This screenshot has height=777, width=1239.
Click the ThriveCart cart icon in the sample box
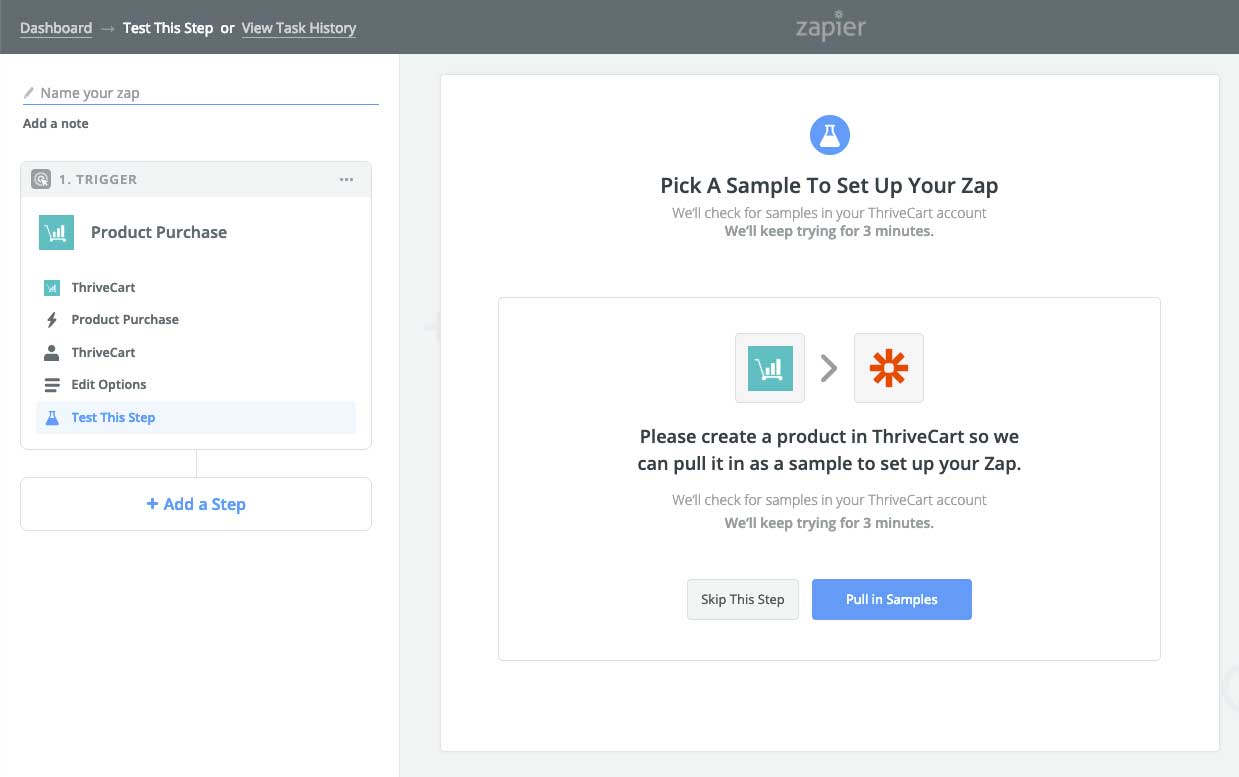770,368
